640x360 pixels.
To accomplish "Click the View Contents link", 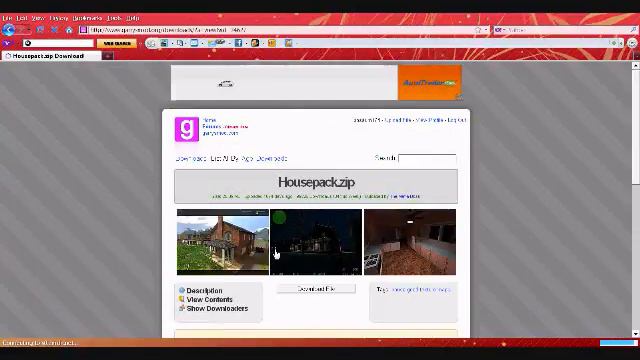I will click(209, 300).
